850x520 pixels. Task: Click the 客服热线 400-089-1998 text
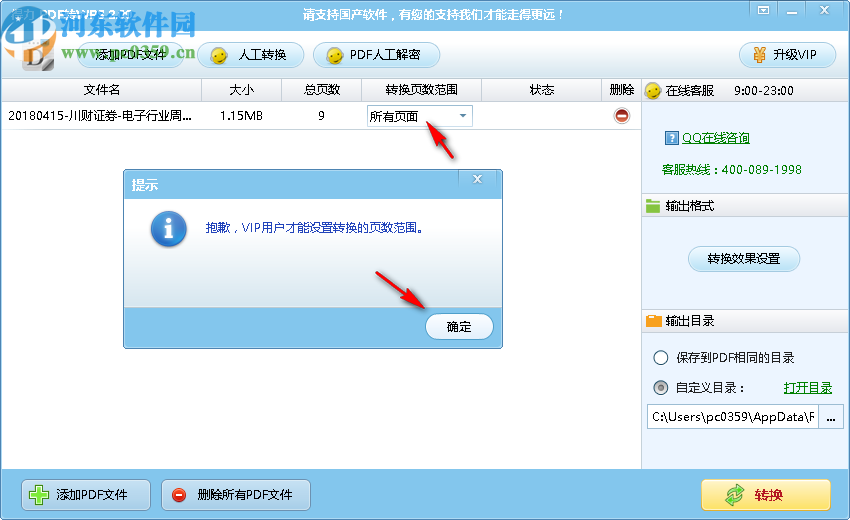[x=731, y=170]
